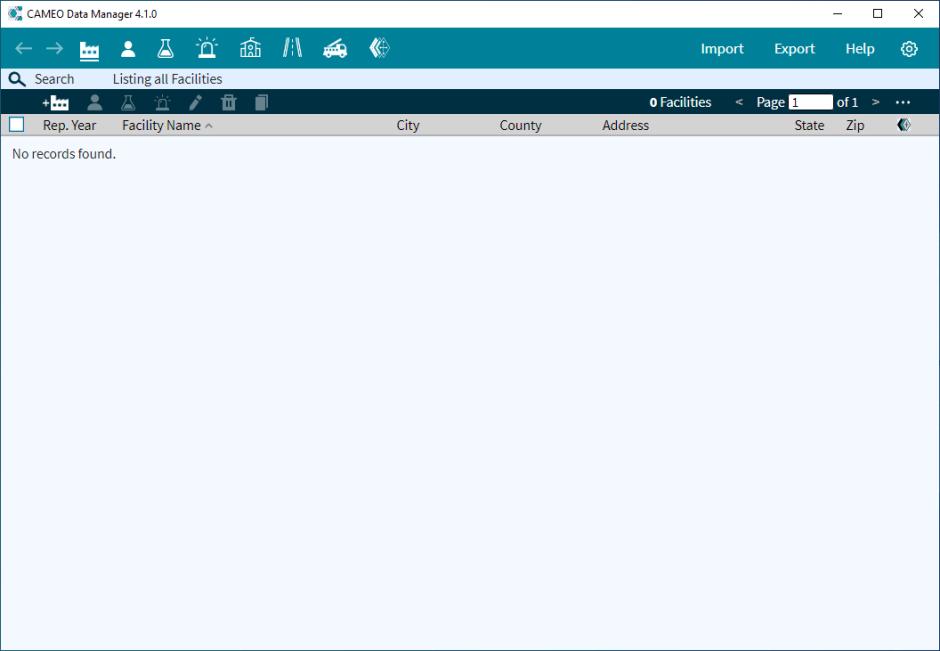Sort by County column header
This screenshot has height=651, width=940.
[x=520, y=125]
